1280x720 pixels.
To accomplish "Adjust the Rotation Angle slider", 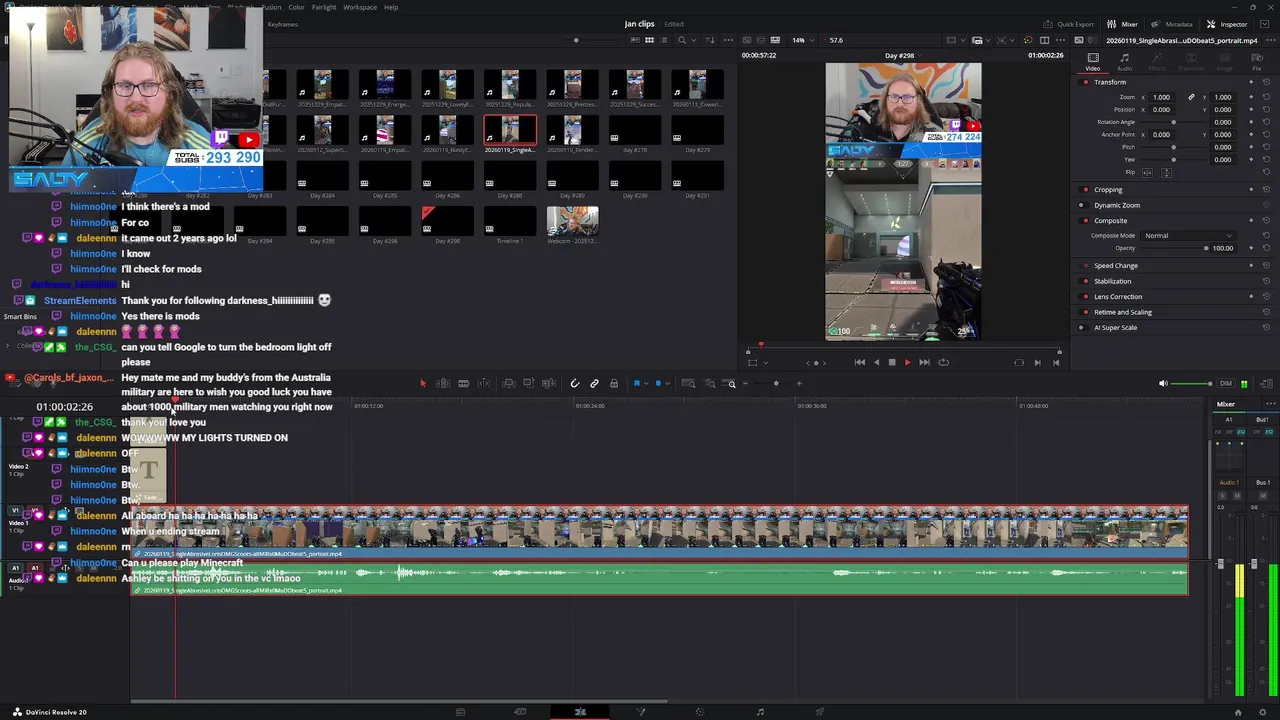I will pyautogui.click(x=1174, y=122).
